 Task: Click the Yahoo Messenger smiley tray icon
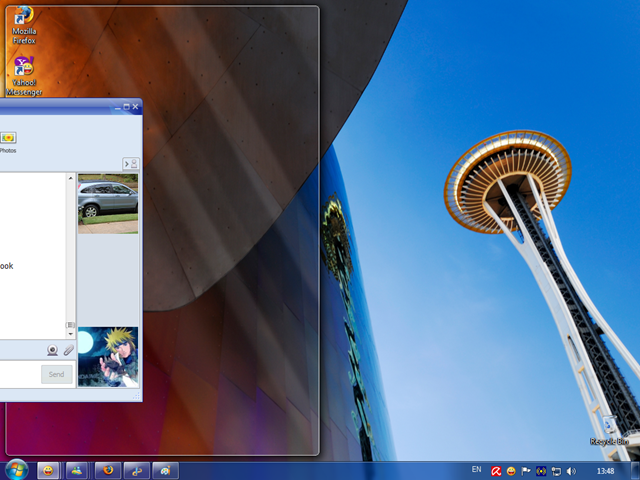[x=511, y=470]
